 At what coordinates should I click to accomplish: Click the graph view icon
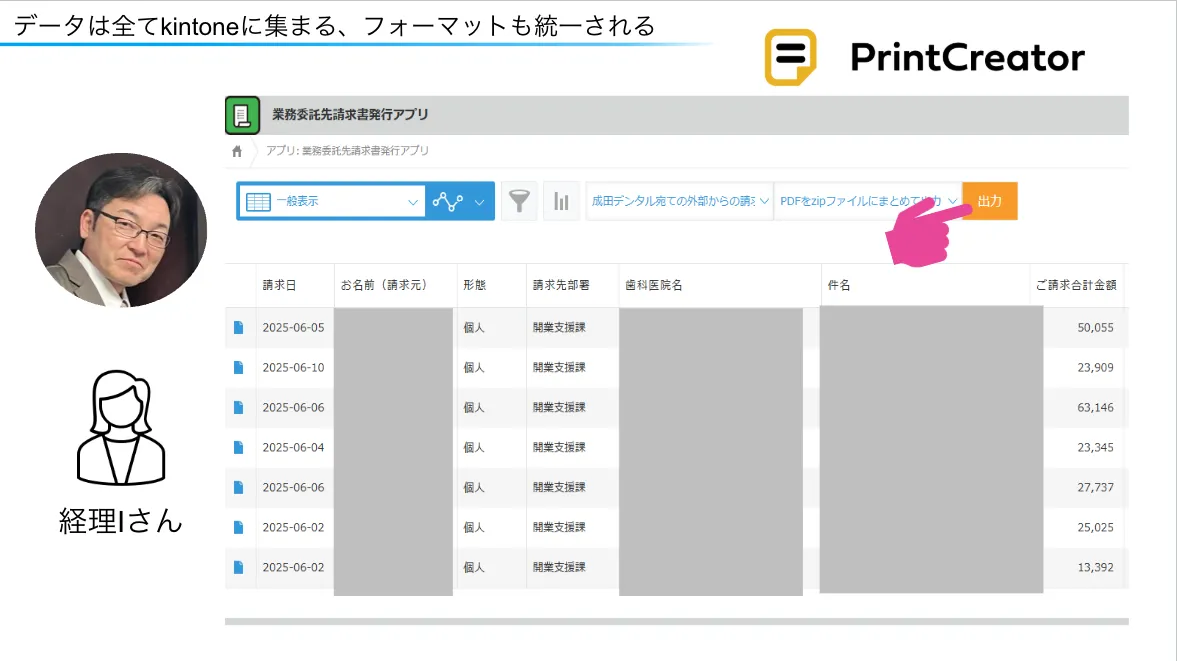[447, 201]
